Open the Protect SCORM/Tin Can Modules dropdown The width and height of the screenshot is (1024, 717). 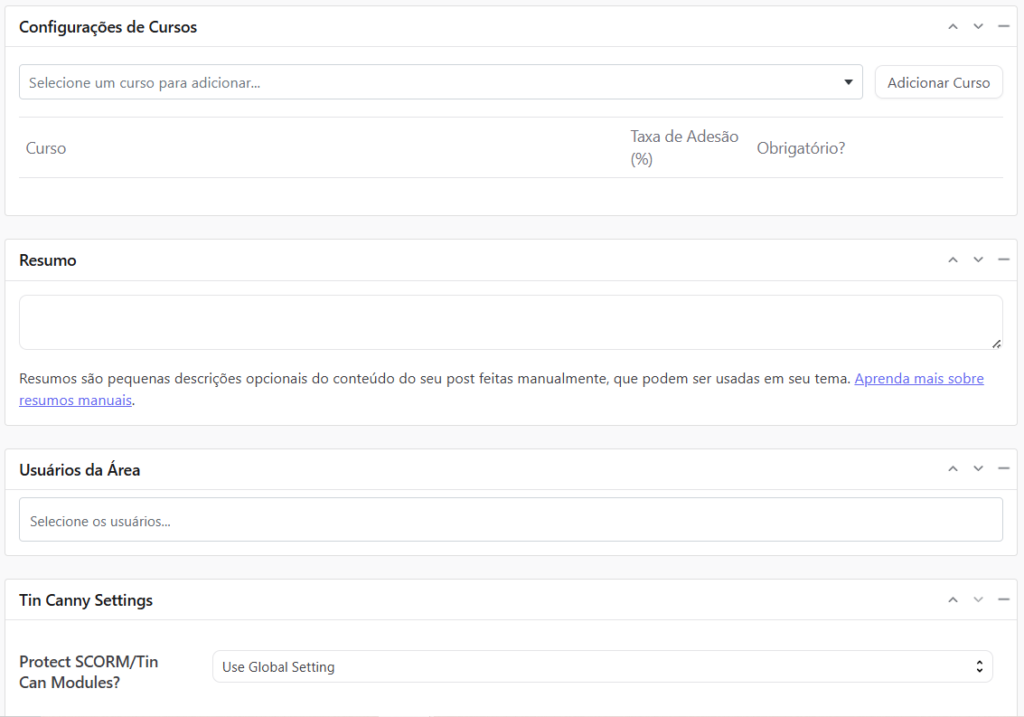click(602, 667)
